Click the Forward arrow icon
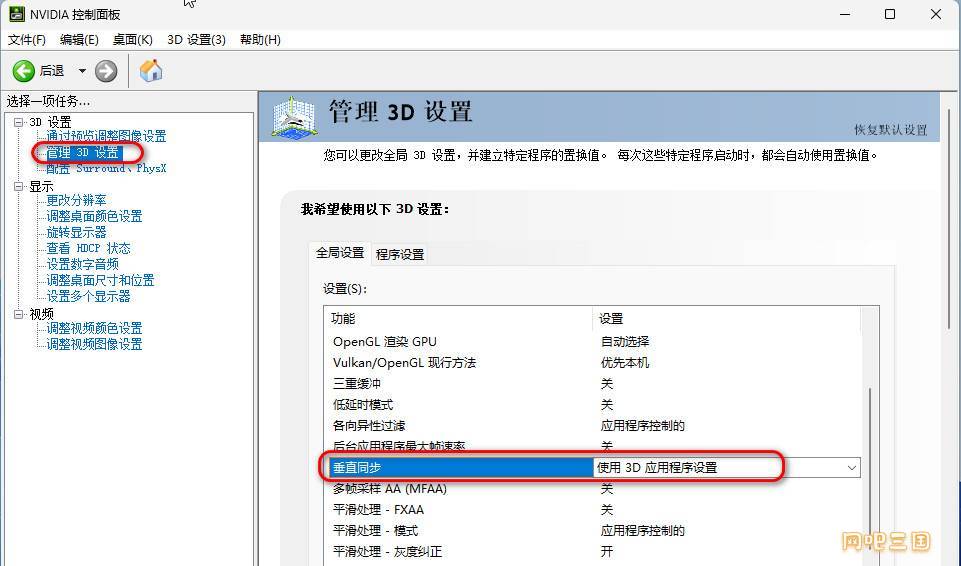 [106, 71]
